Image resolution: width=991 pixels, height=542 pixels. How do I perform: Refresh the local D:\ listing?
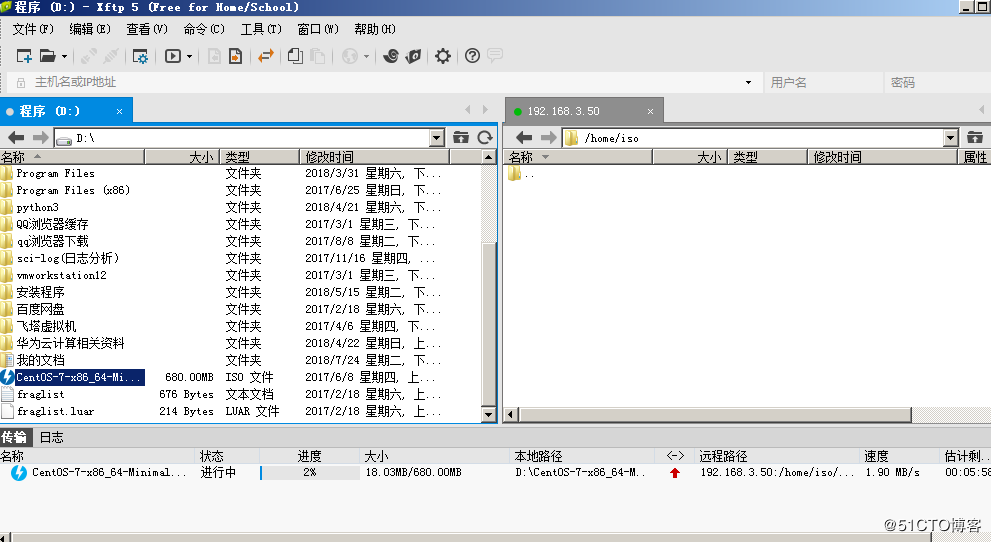point(485,137)
